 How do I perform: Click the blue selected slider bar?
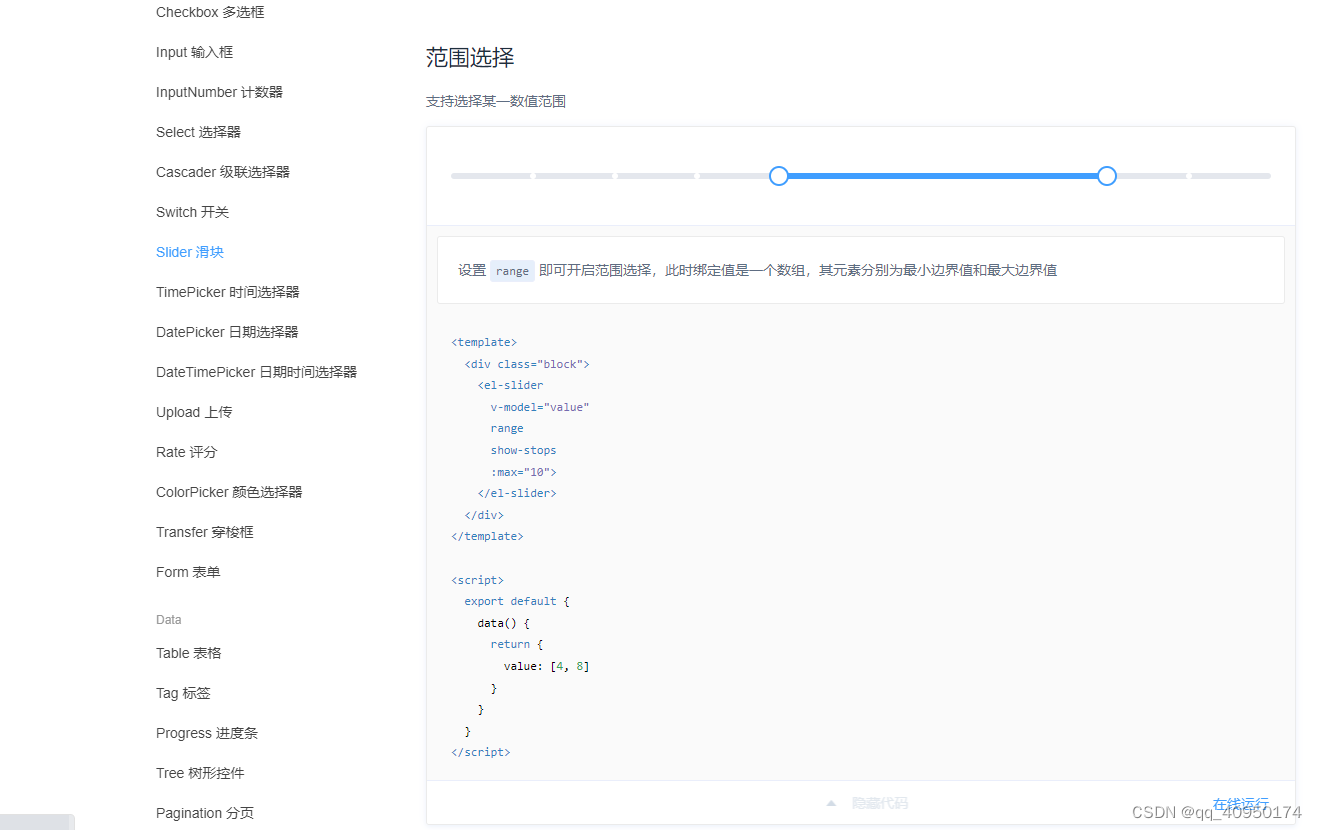pos(943,176)
